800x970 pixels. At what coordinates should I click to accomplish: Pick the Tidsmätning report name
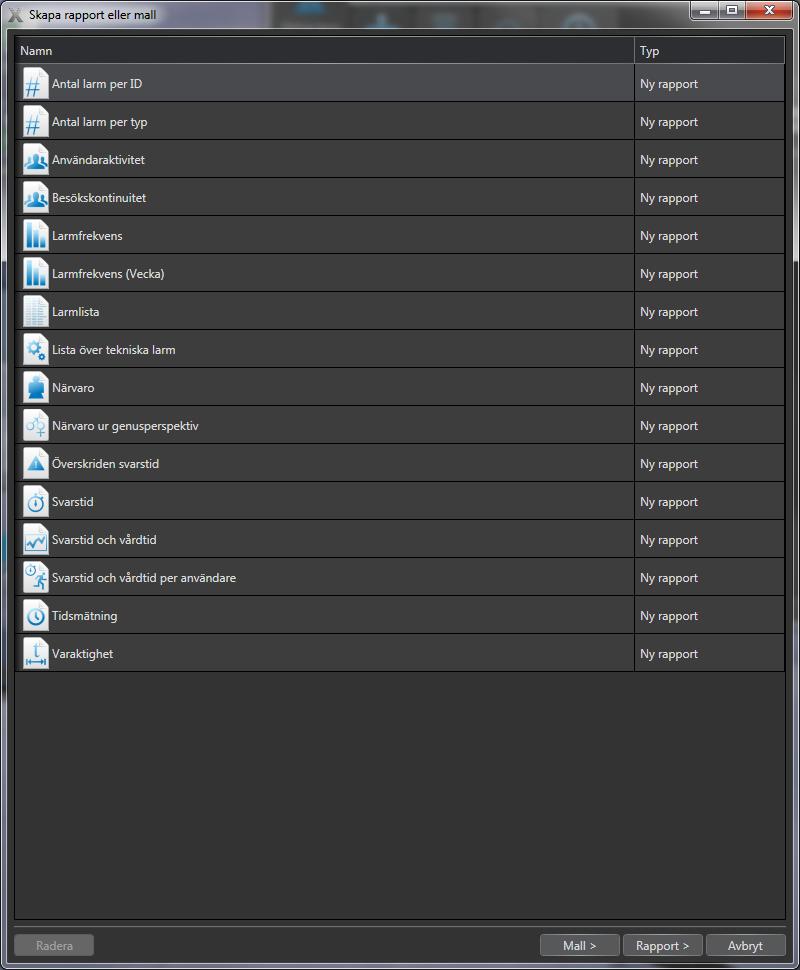point(85,616)
